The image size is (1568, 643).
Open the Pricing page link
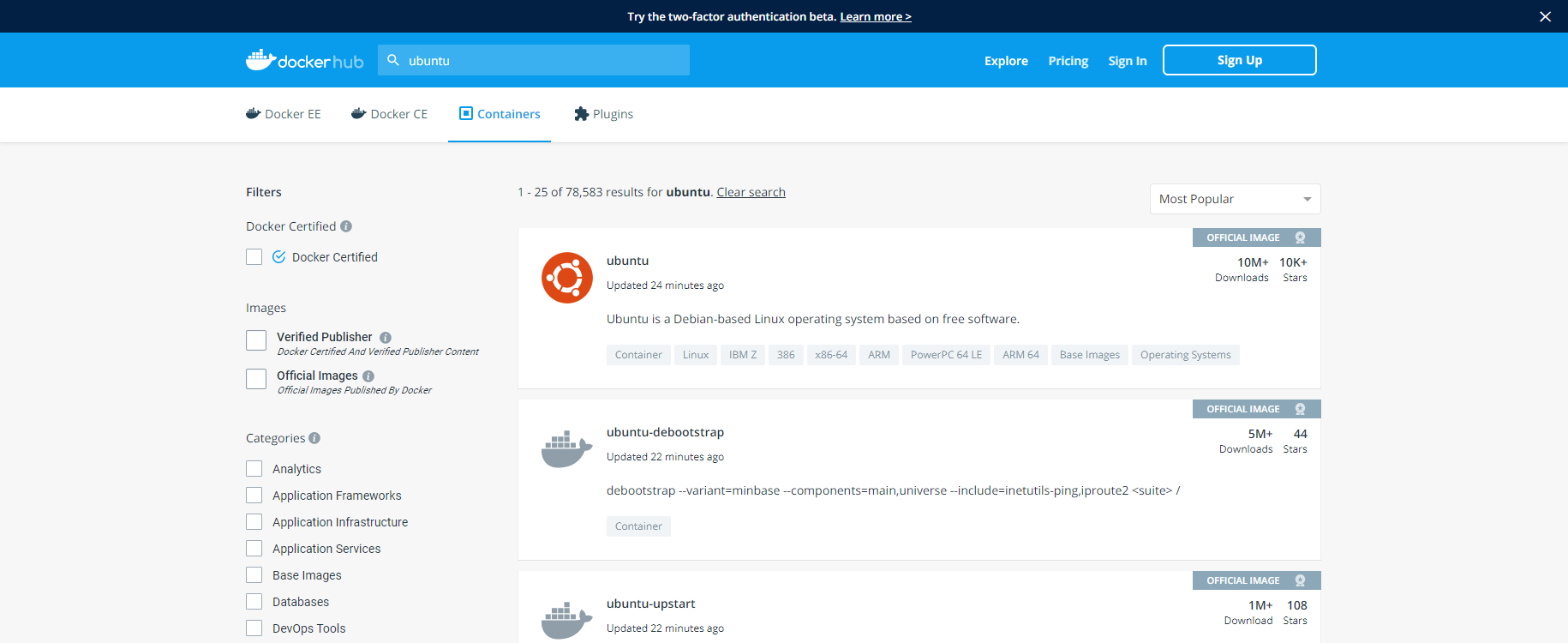coord(1068,60)
